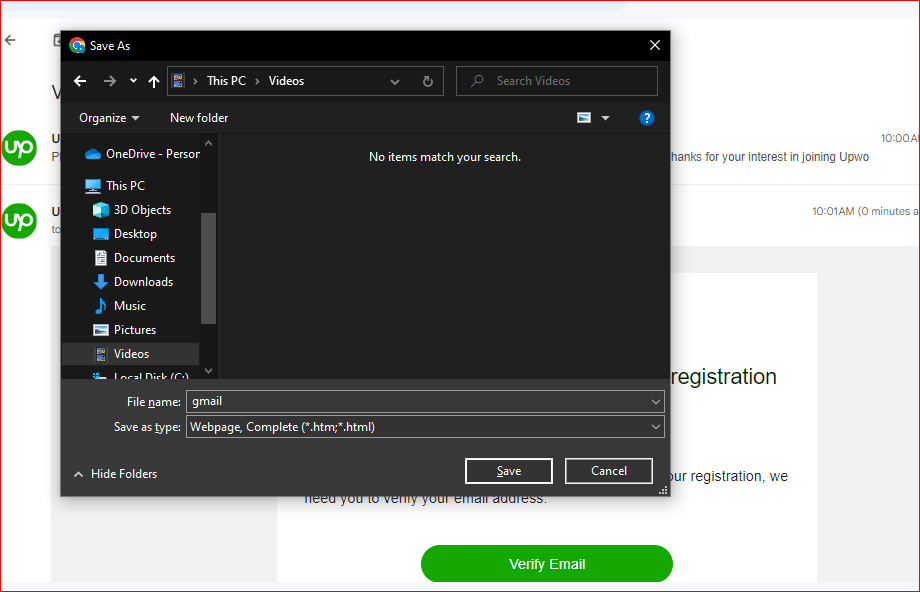Click navigation pane scroll down arrow

(x=208, y=371)
